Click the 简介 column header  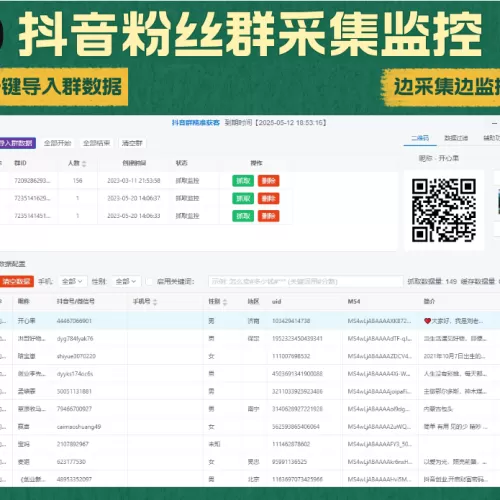click(x=429, y=301)
